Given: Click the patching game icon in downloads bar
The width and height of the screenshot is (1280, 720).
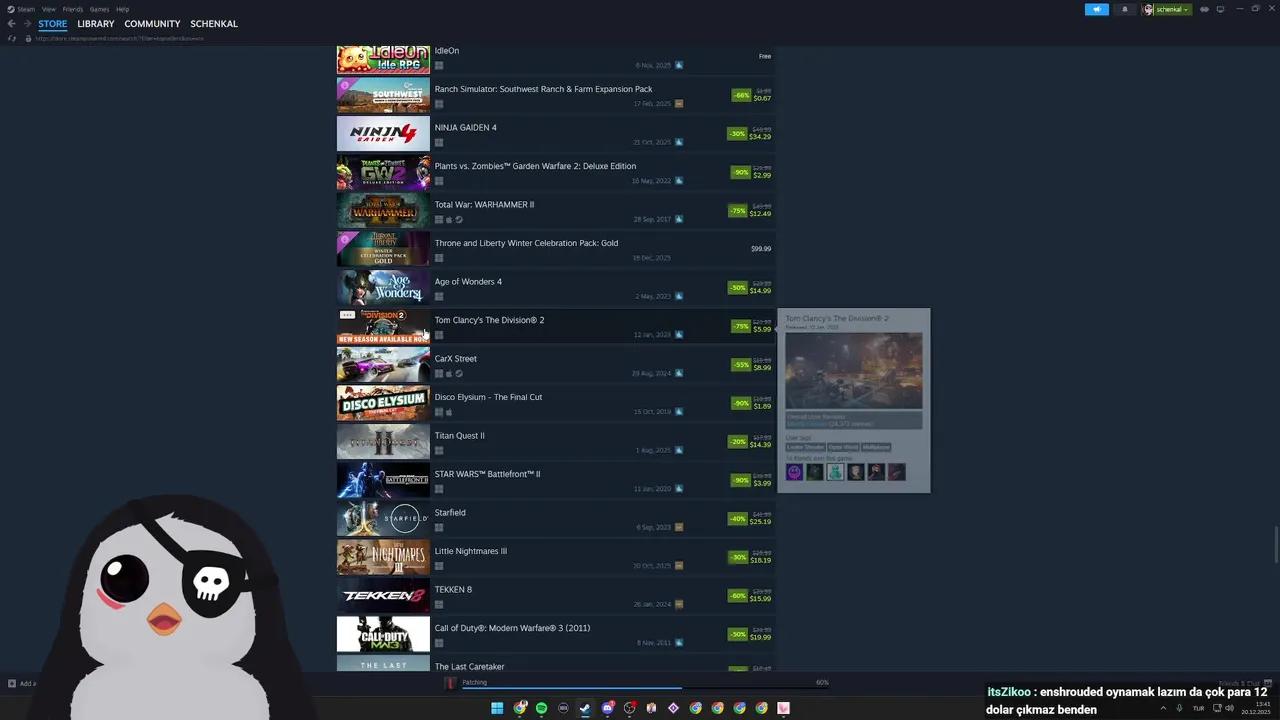Looking at the screenshot, I should (450, 683).
